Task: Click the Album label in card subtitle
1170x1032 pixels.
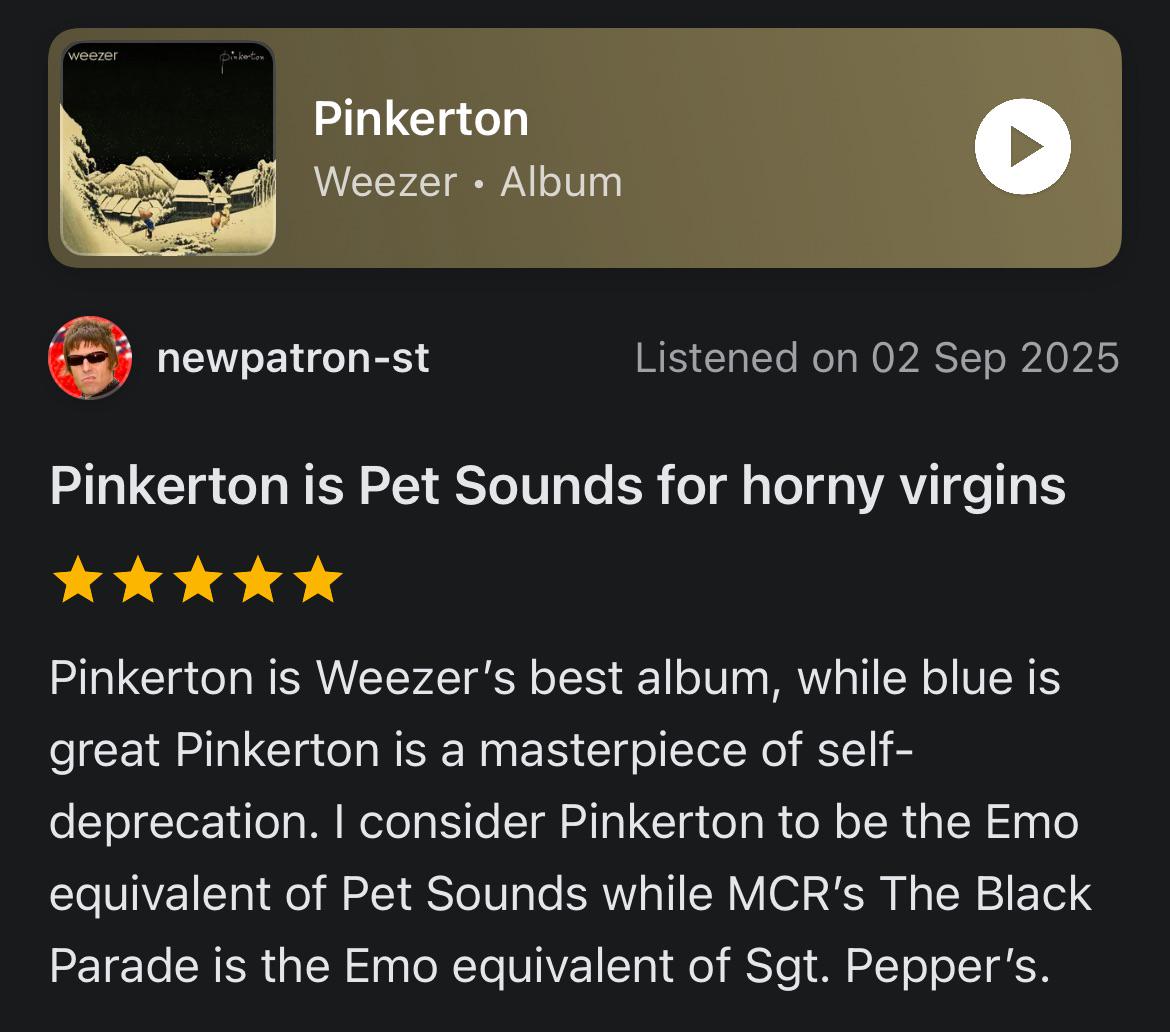Action: tap(561, 182)
